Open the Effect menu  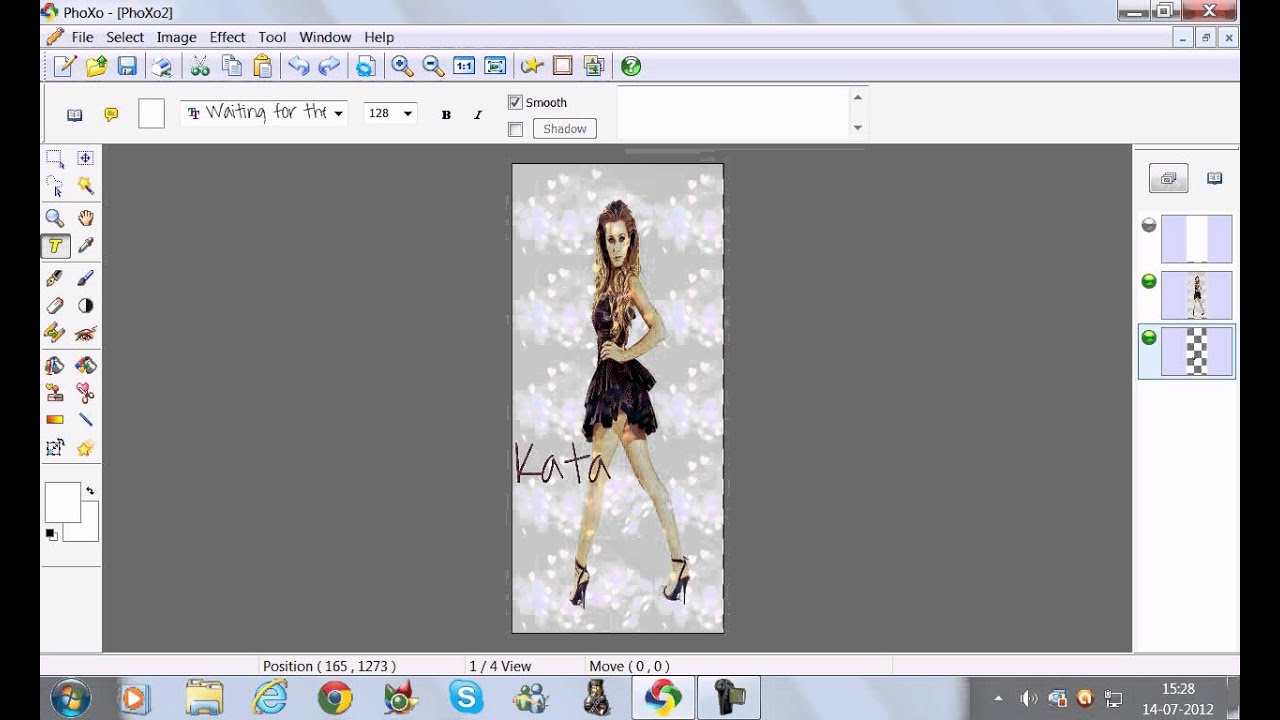pos(227,37)
